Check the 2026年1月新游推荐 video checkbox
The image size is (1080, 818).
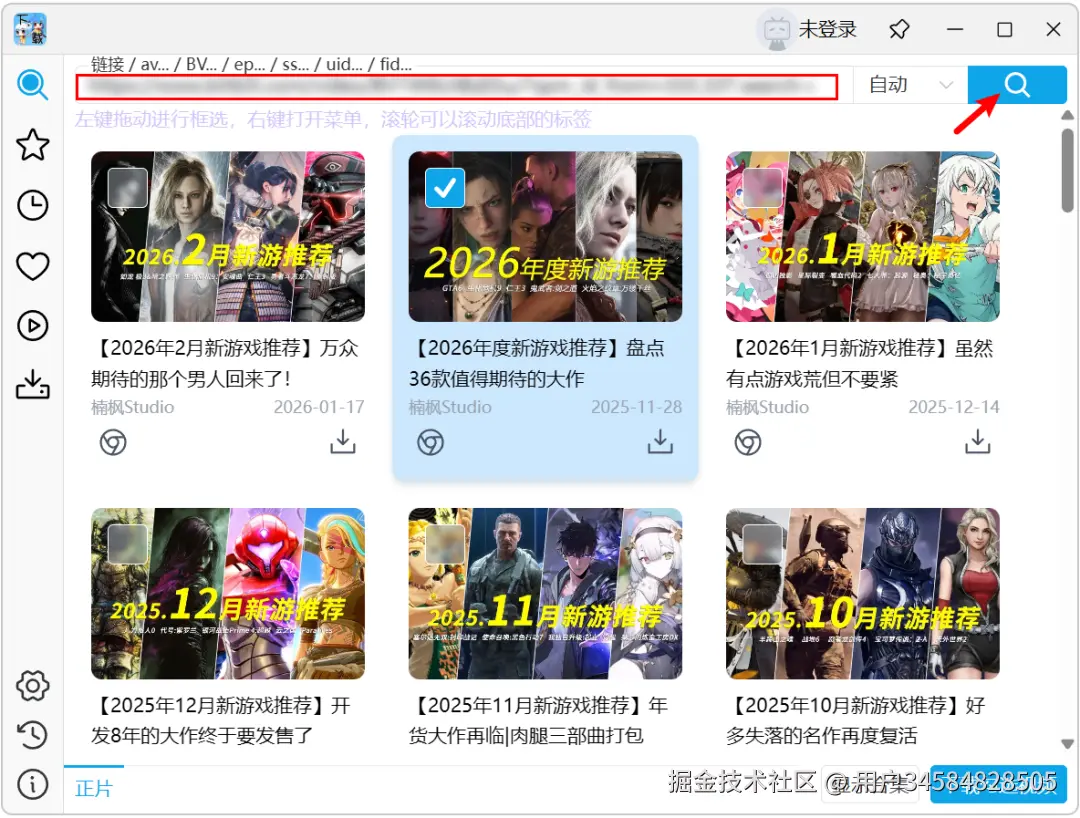(x=762, y=187)
